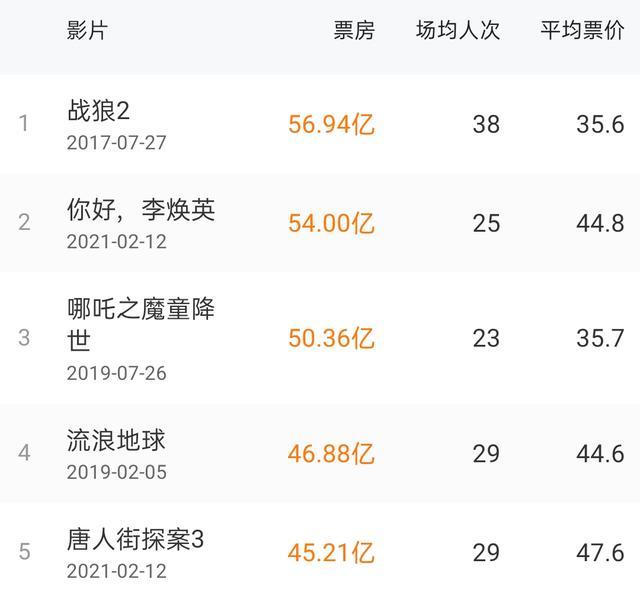Open the 你好，李焕英 movie title
Viewport: 640px width, 592px height.
(x=141, y=210)
